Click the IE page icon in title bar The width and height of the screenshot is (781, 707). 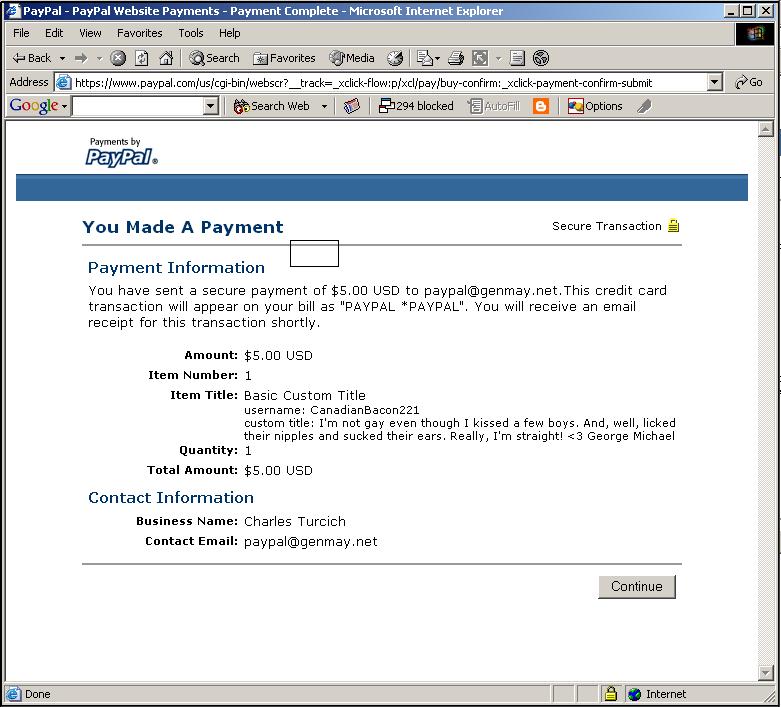13,11
